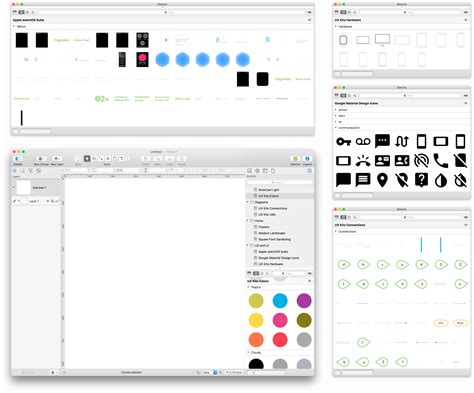Select the call end phone icon
474x393 pixels.
pyautogui.click(x=363, y=161)
